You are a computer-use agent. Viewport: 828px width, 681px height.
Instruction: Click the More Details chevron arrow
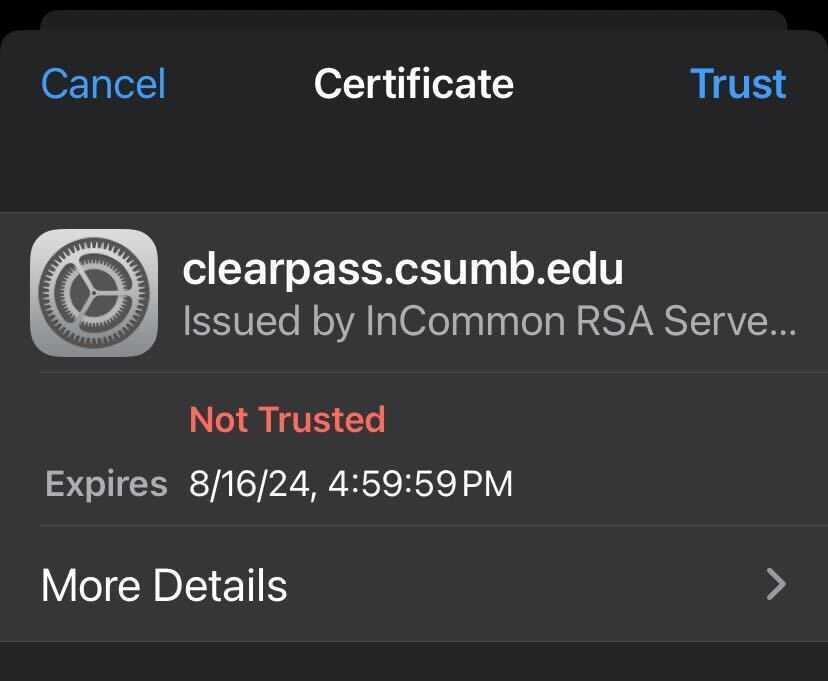pos(776,584)
